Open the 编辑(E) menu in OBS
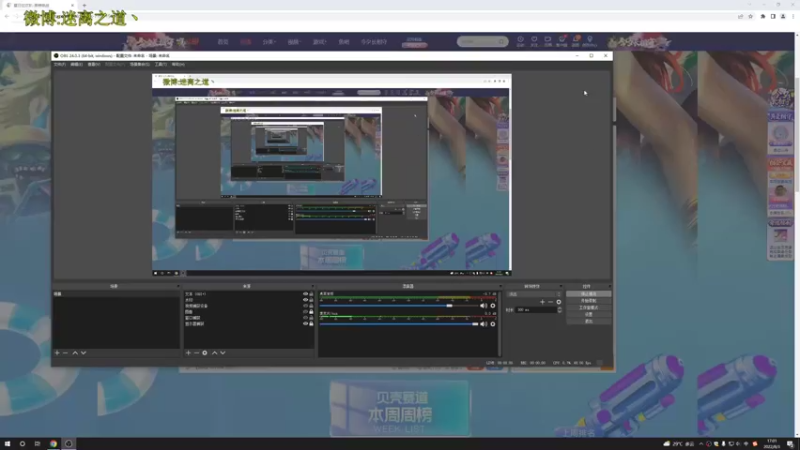Viewport: 800px width, 450px height. [x=77, y=65]
